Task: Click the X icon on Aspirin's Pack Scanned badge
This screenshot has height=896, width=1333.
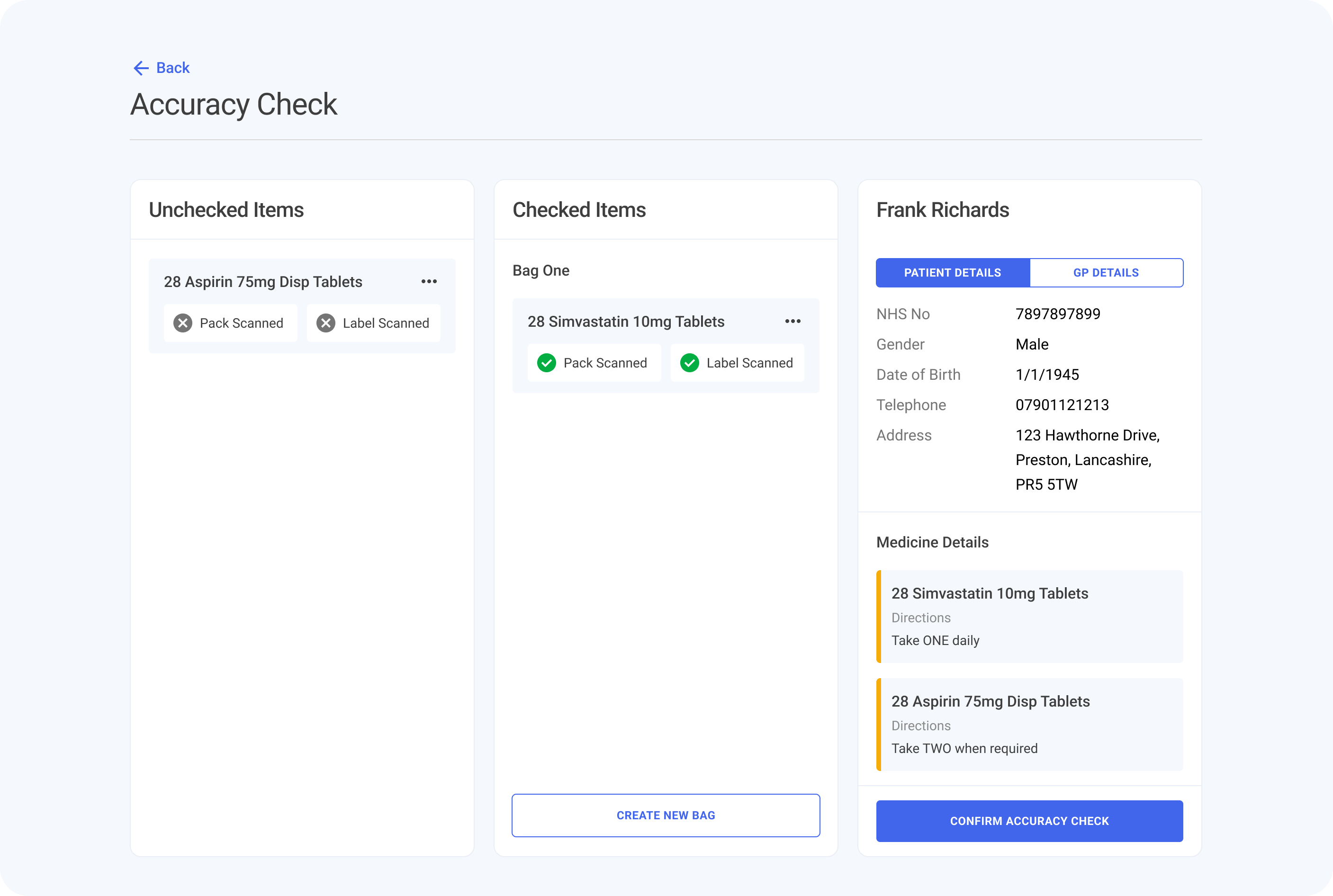Action: coord(182,323)
